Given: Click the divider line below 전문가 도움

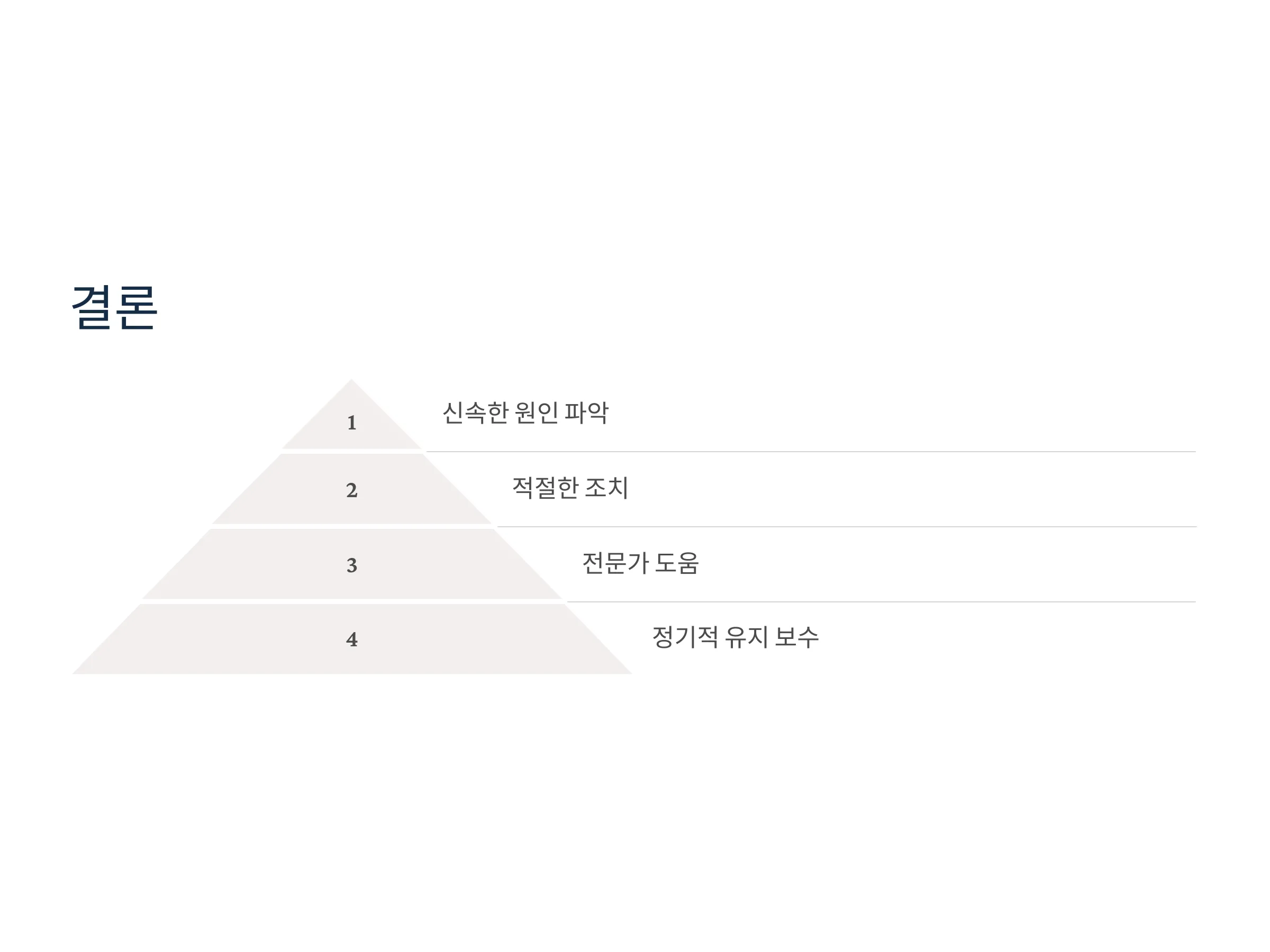Looking at the screenshot, I should point(881,602).
